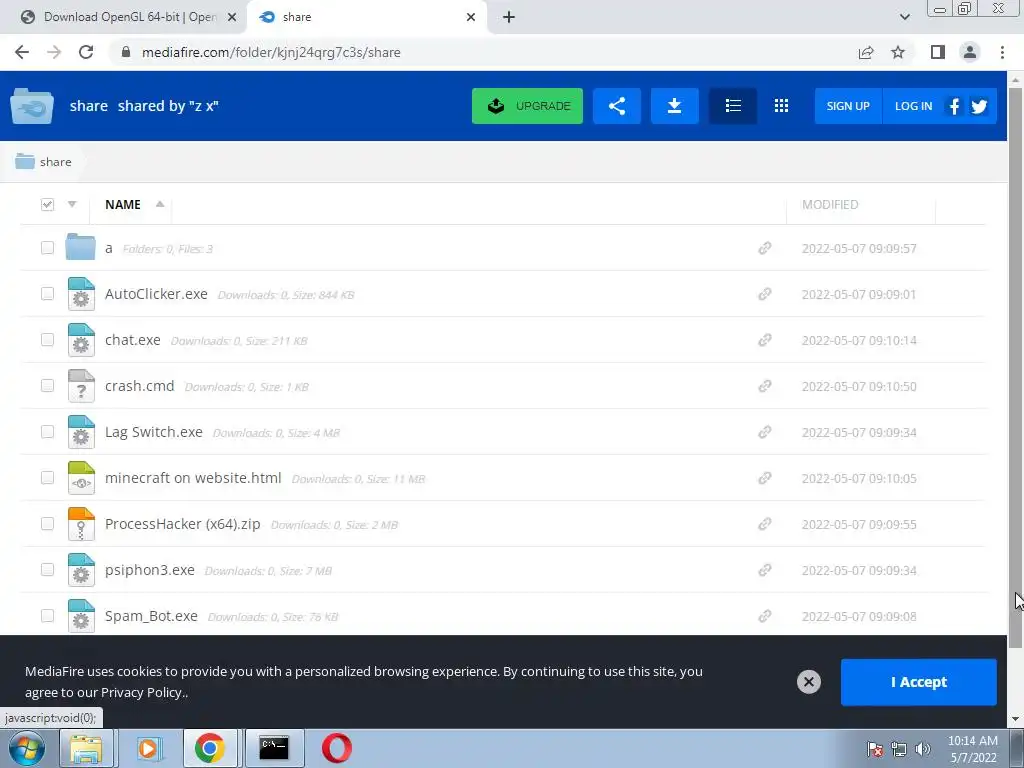
Task: Check the box for Lag Switch.exe
Action: pos(47,432)
